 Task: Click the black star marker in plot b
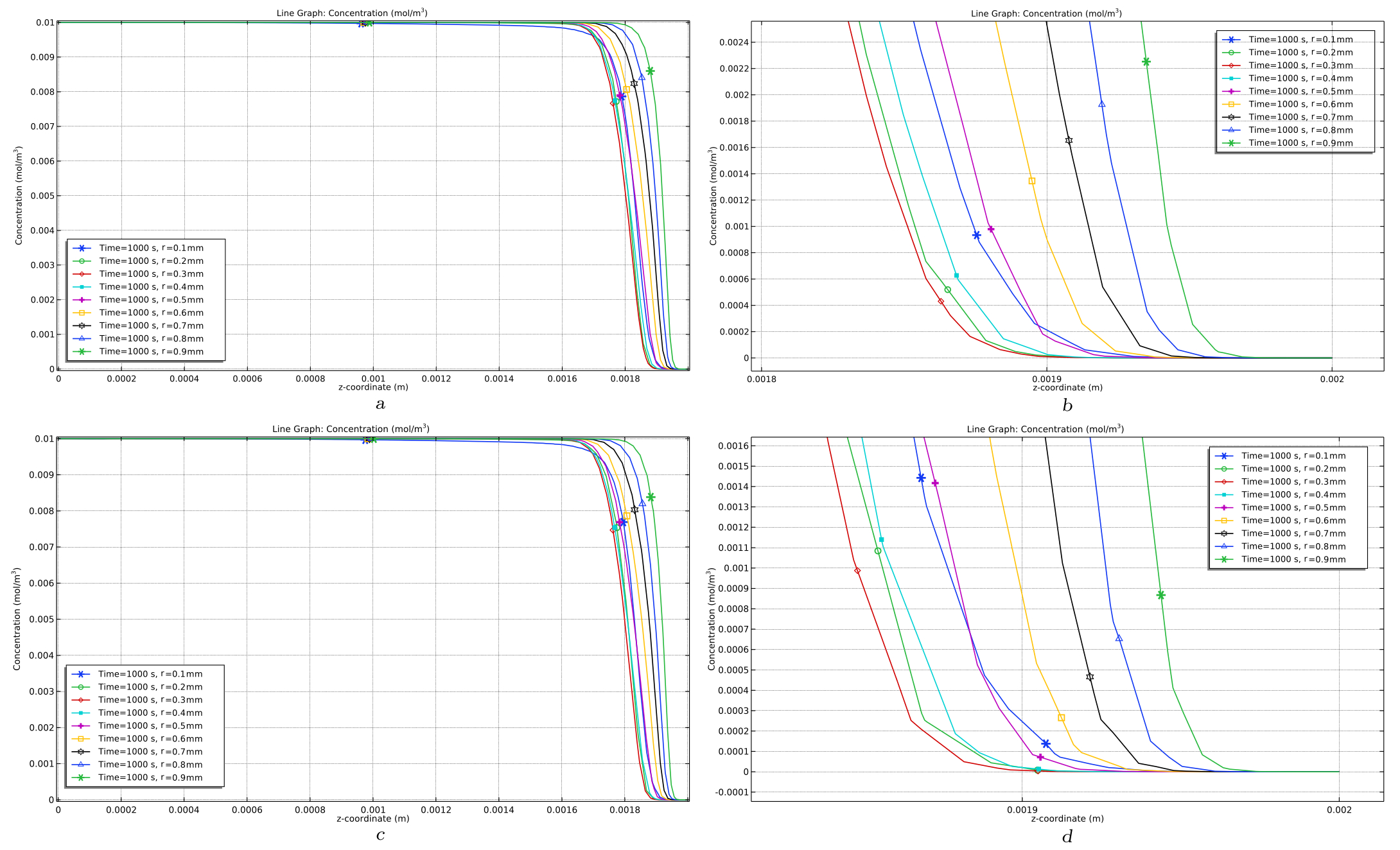click(x=1069, y=141)
